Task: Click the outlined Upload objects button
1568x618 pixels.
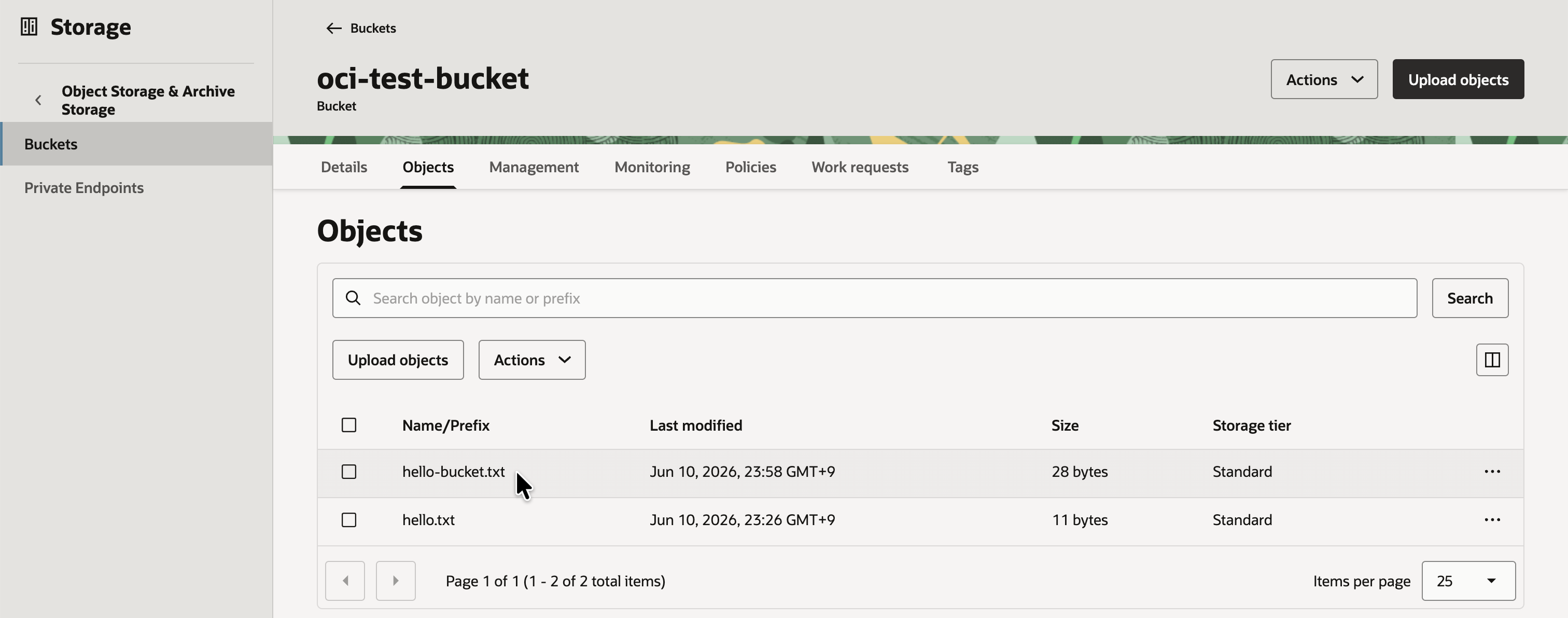Action: click(398, 360)
